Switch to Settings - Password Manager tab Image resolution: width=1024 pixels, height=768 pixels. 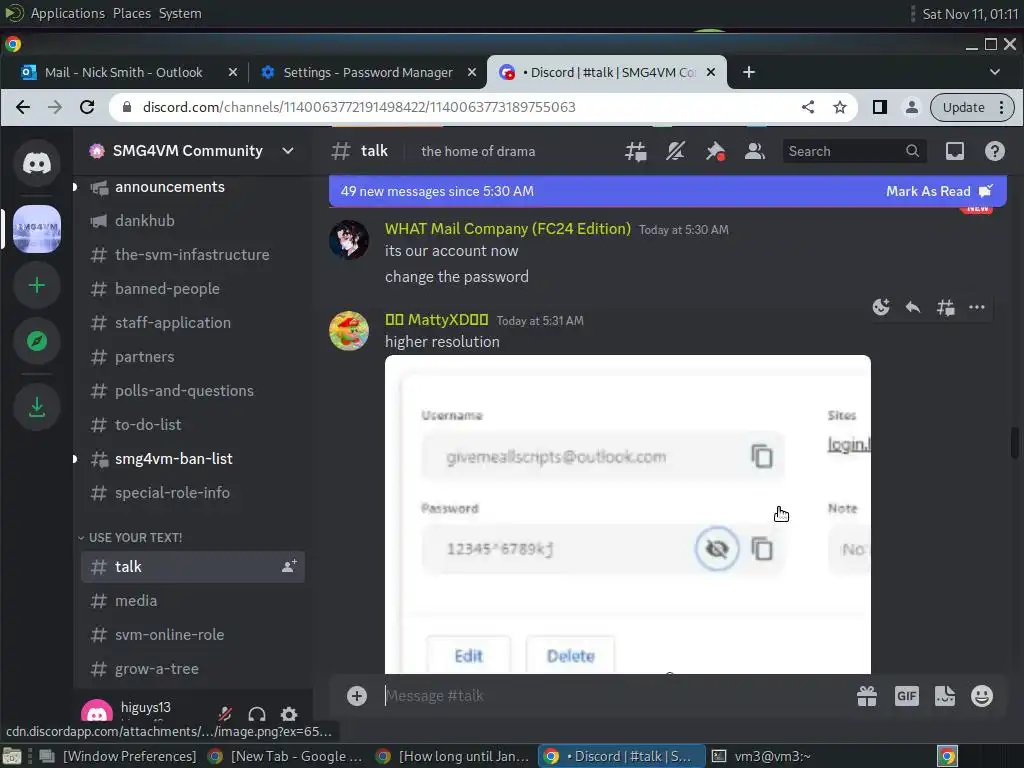368,72
